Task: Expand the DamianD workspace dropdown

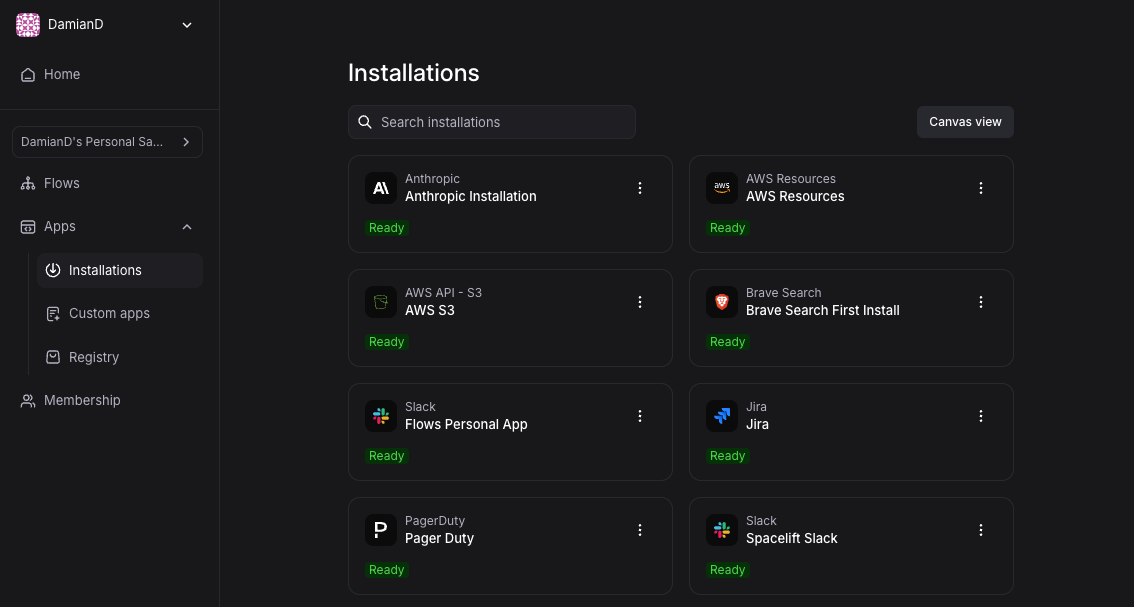Action: tap(187, 24)
